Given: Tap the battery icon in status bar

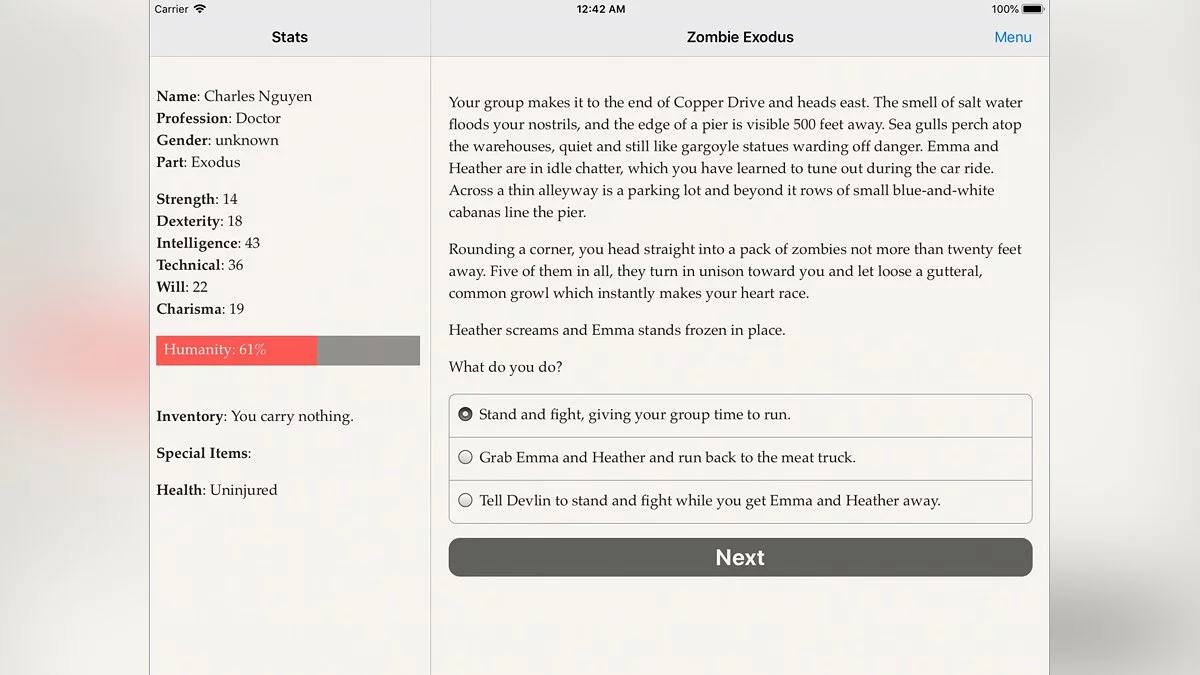Looking at the screenshot, I should pos(1034,9).
